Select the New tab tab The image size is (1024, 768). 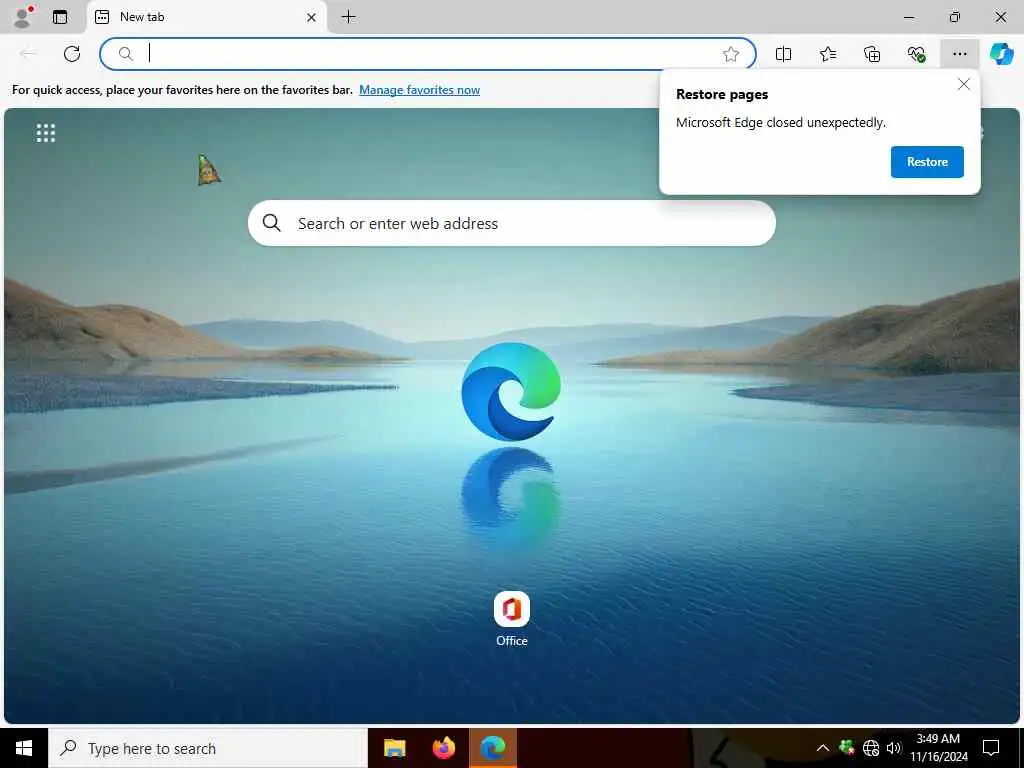point(207,17)
